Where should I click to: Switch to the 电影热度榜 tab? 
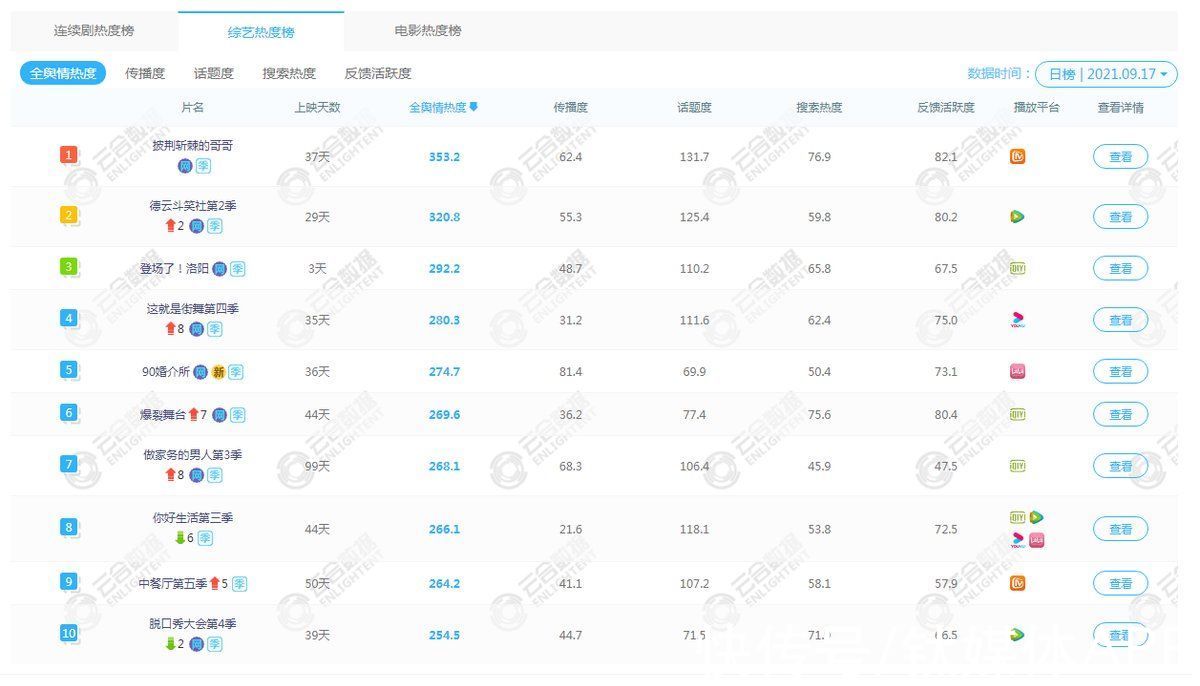428,31
